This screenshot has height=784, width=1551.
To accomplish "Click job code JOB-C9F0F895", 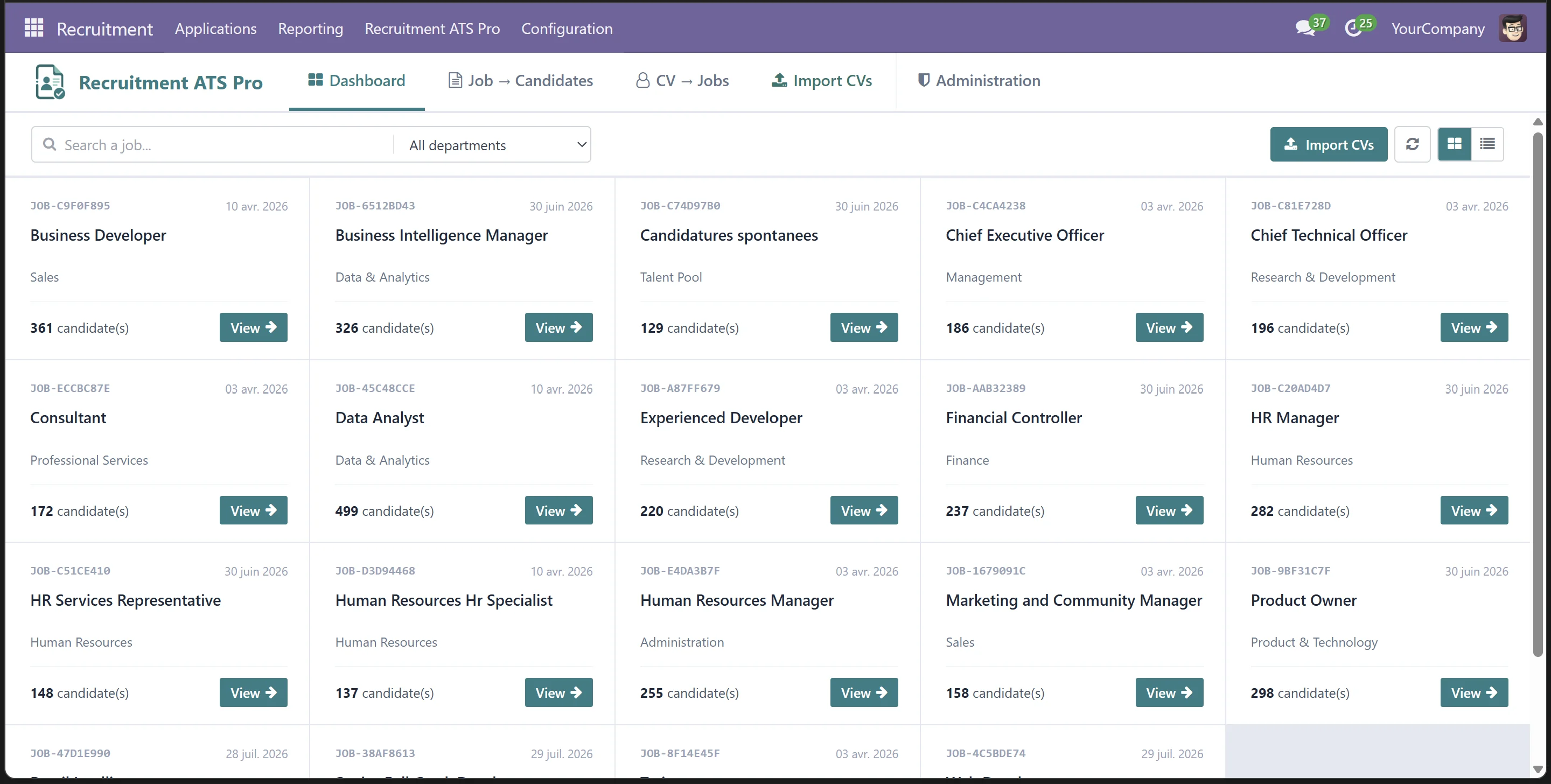I will (71, 206).
